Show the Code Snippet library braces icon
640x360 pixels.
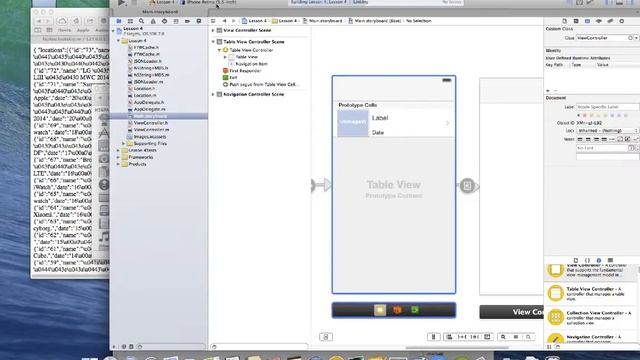(587, 260)
